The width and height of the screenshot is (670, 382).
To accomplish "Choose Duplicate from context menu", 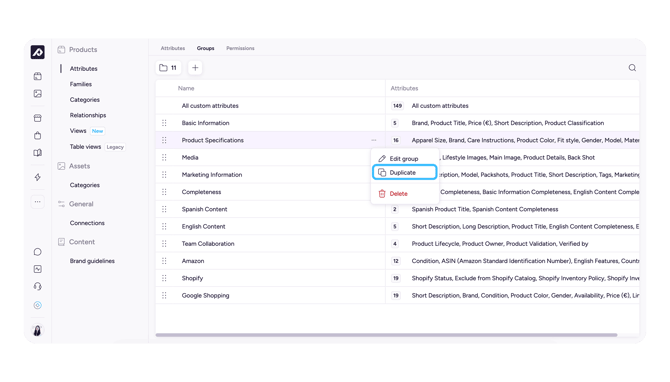I will point(405,173).
